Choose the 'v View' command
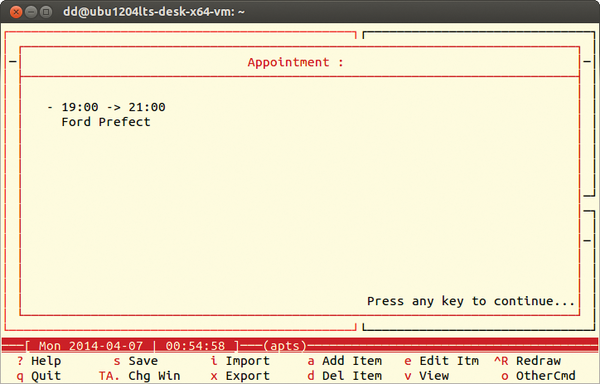 tap(427, 376)
